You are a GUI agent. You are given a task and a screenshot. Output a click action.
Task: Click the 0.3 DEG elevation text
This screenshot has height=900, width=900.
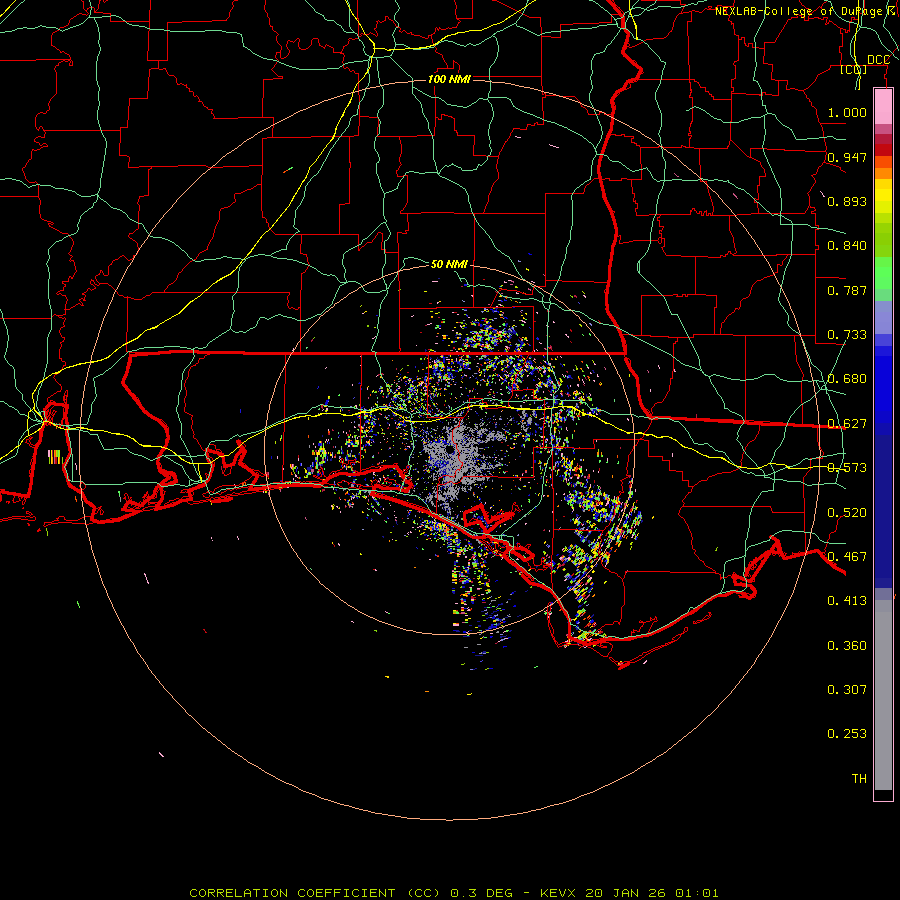click(481, 893)
